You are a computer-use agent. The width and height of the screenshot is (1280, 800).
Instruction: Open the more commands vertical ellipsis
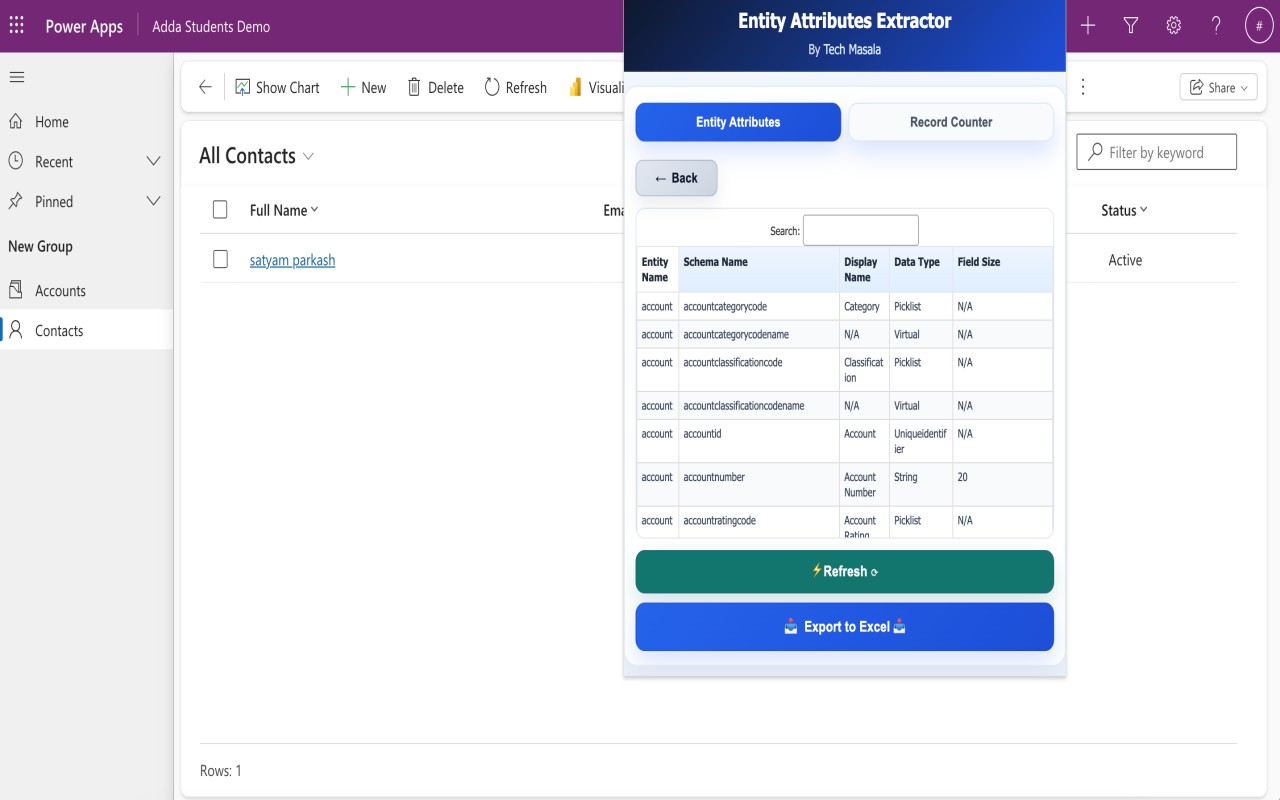(x=1082, y=87)
